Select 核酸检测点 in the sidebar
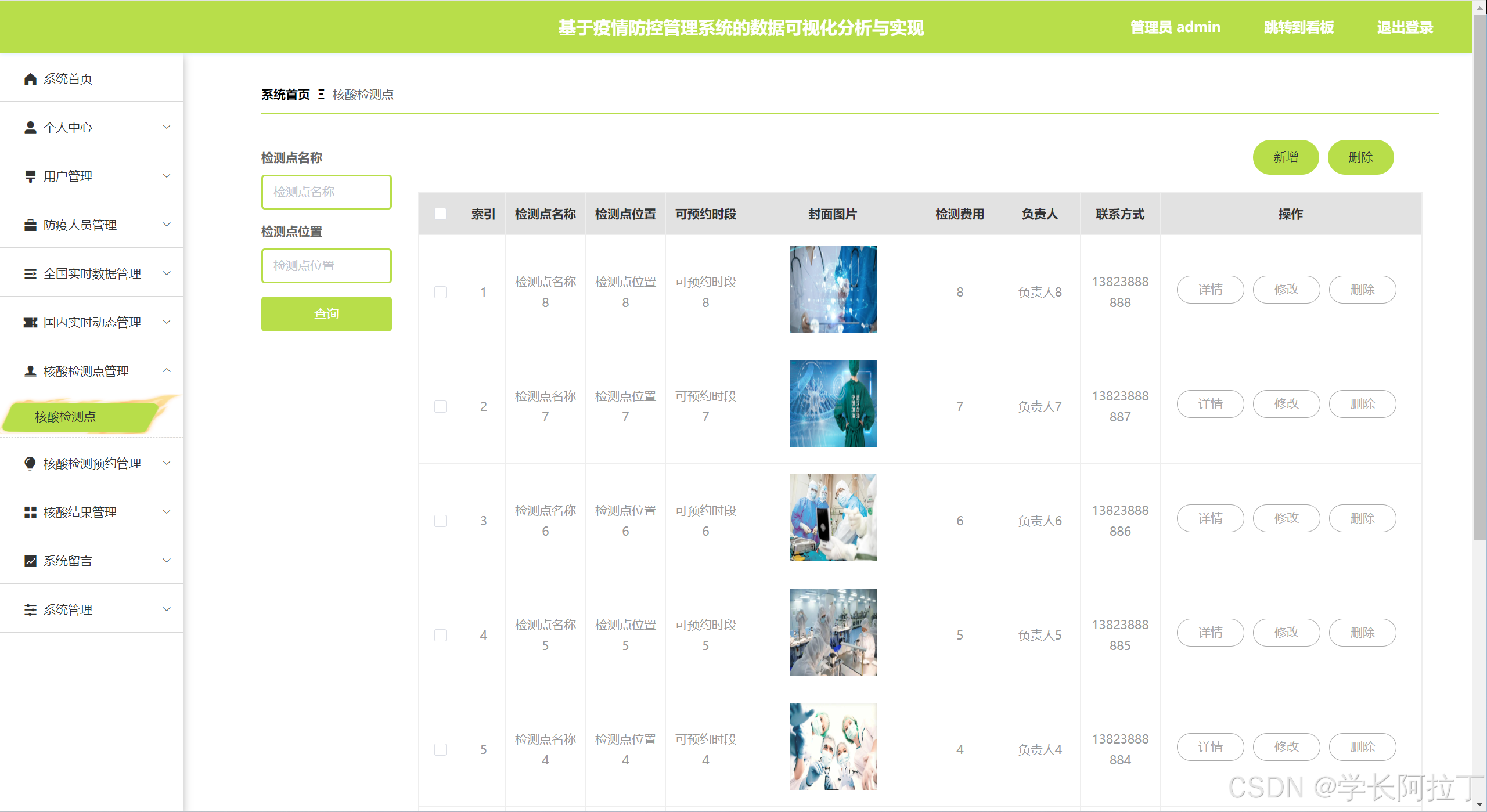1487x812 pixels. pos(65,416)
